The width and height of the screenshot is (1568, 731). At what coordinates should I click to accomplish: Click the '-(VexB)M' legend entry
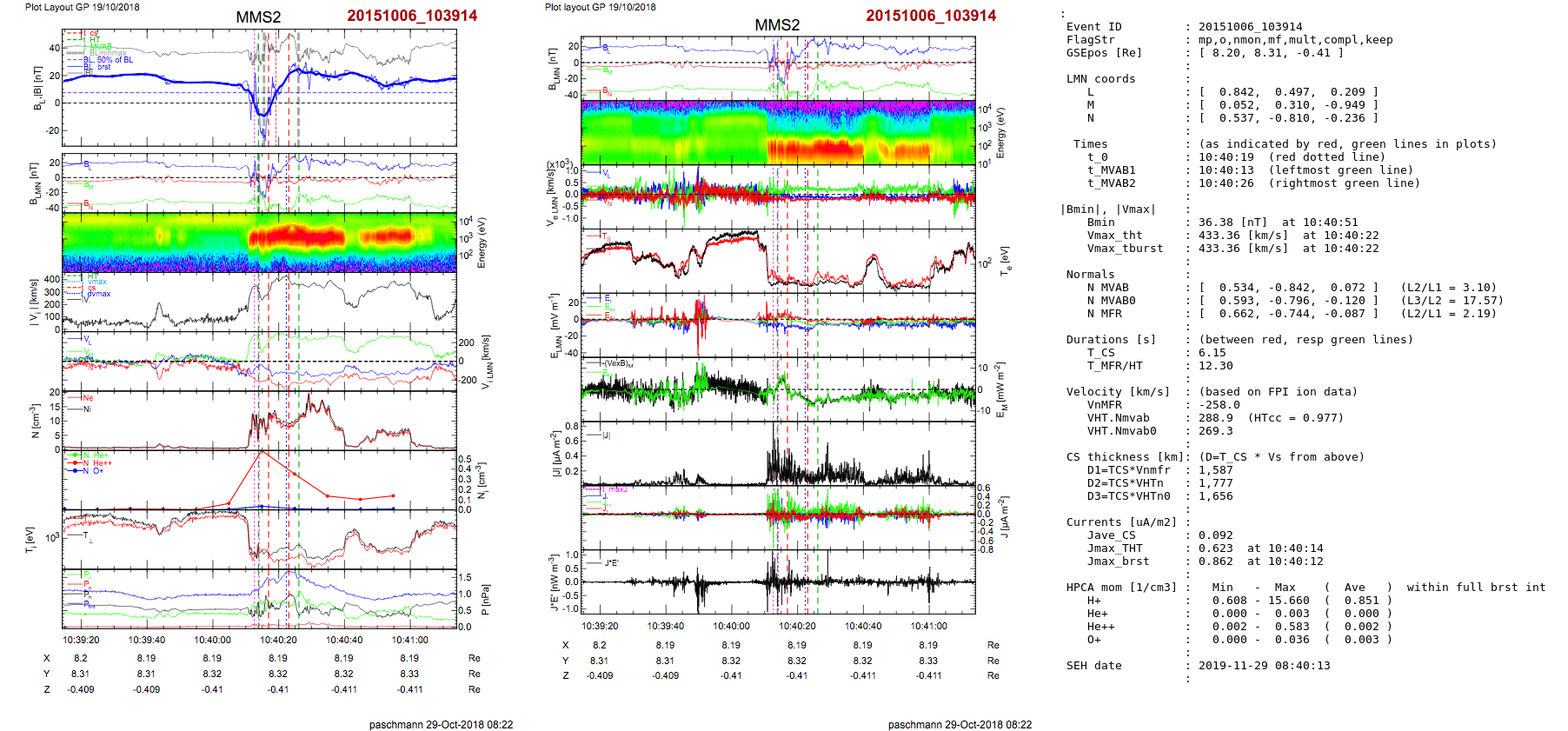pyautogui.click(x=617, y=363)
